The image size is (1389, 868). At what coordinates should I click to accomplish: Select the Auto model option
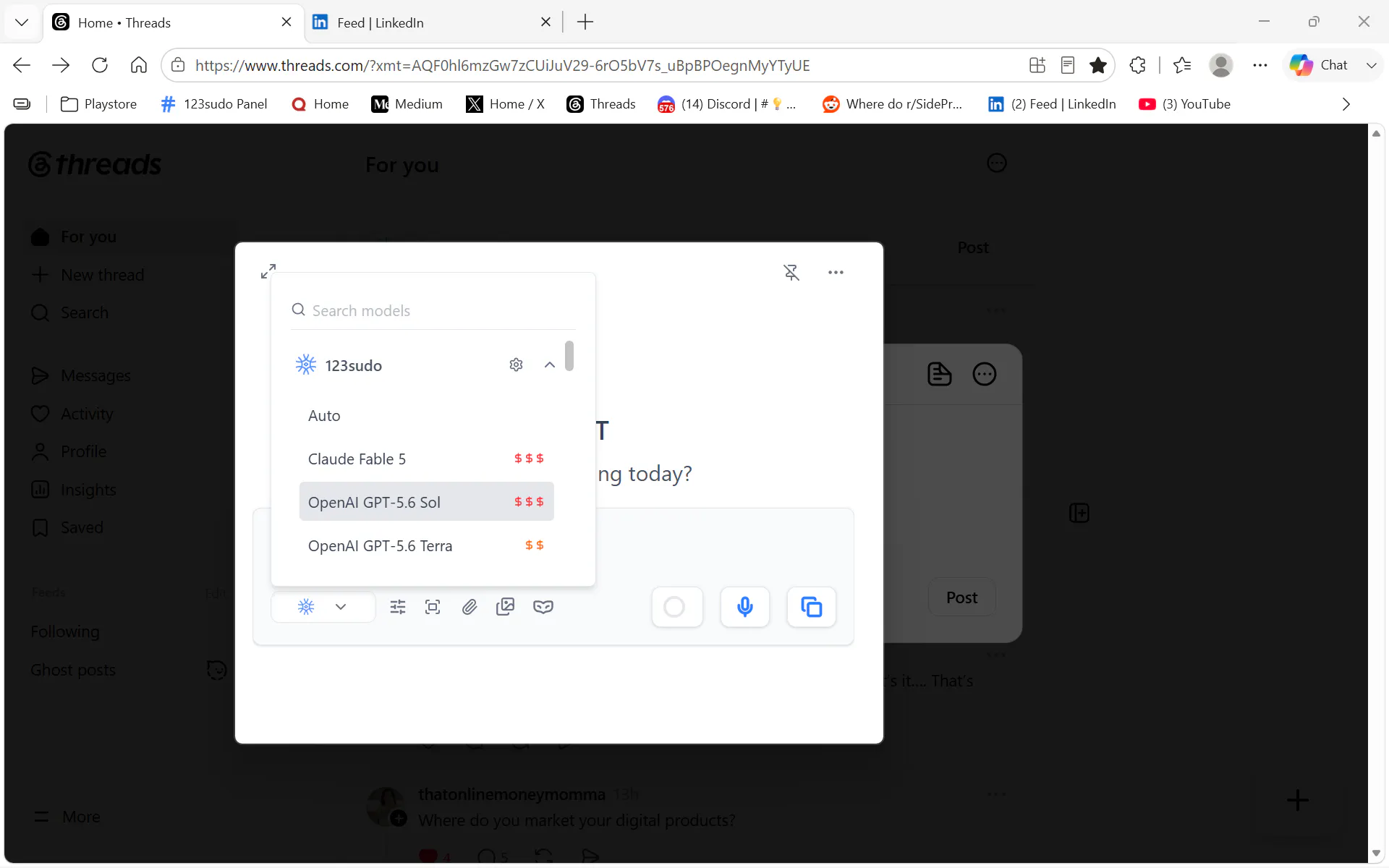(427, 416)
